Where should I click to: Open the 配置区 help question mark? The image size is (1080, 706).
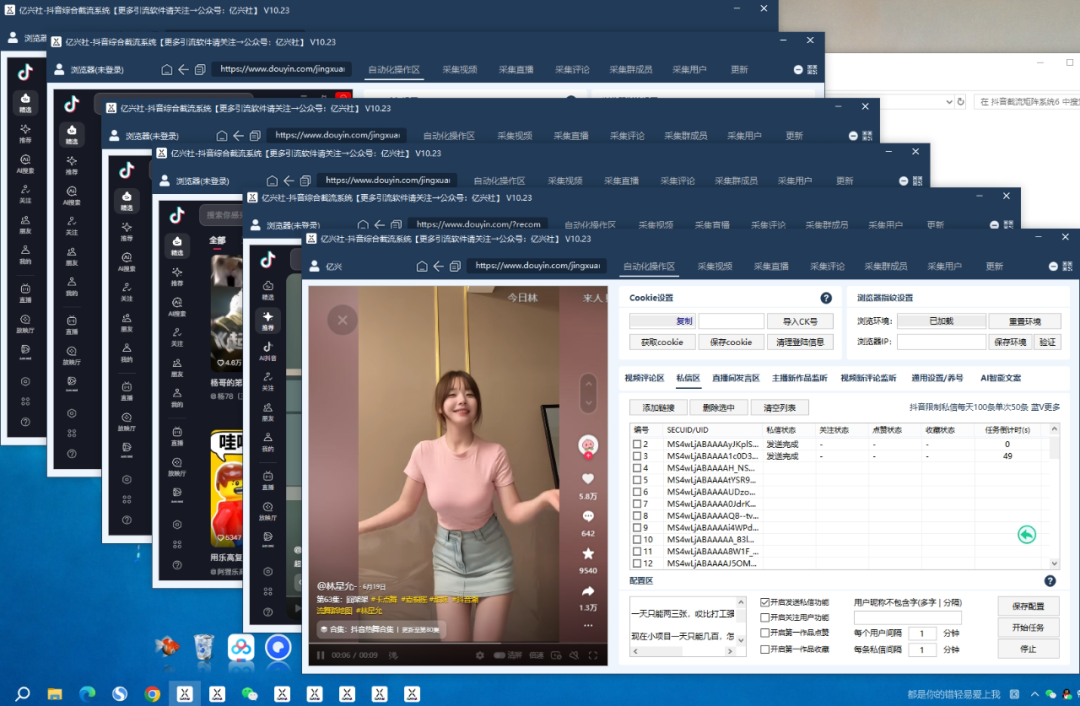tap(1050, 581)
